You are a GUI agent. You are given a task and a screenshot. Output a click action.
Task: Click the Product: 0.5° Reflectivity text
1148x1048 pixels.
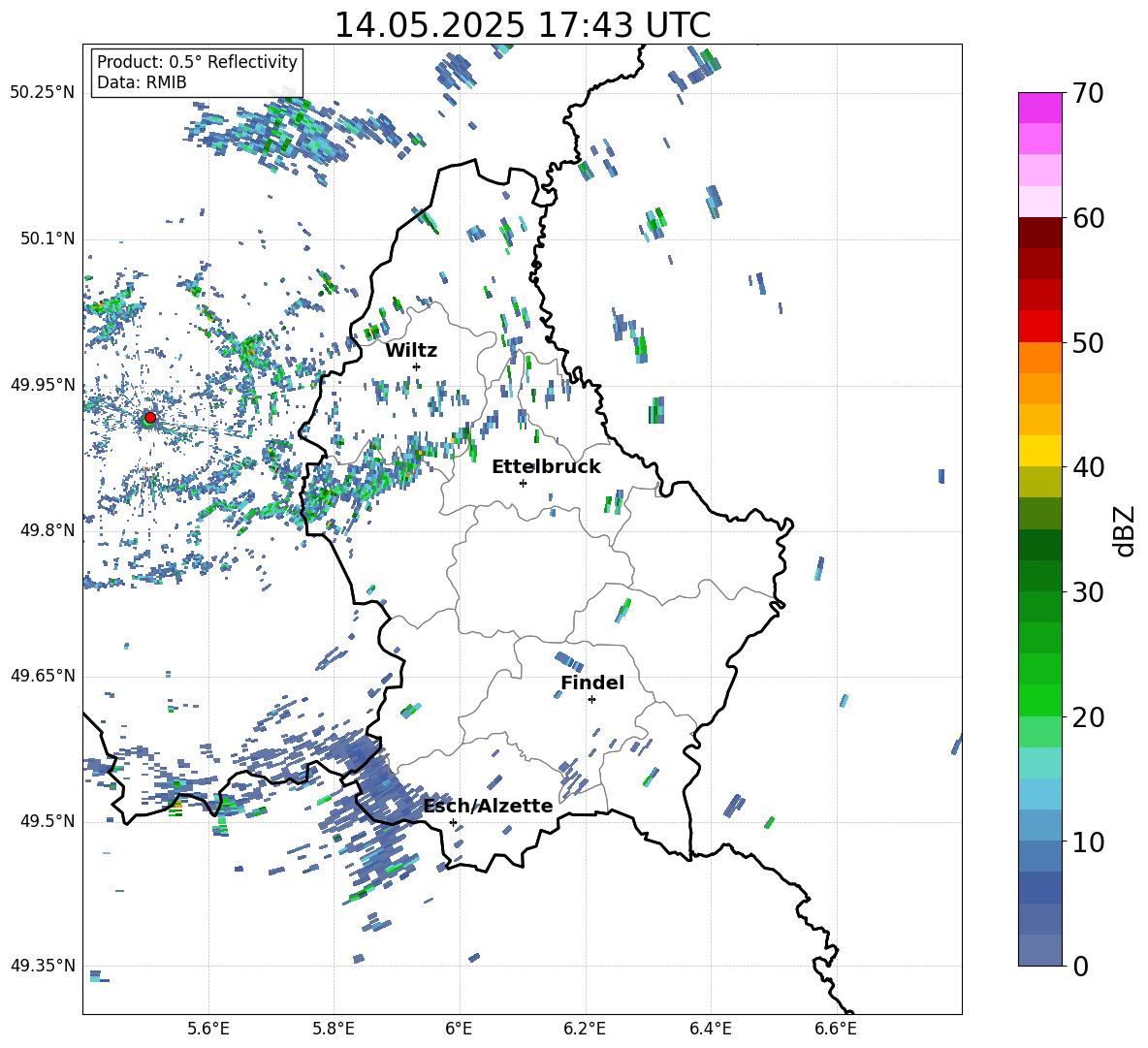pos(197,62)
